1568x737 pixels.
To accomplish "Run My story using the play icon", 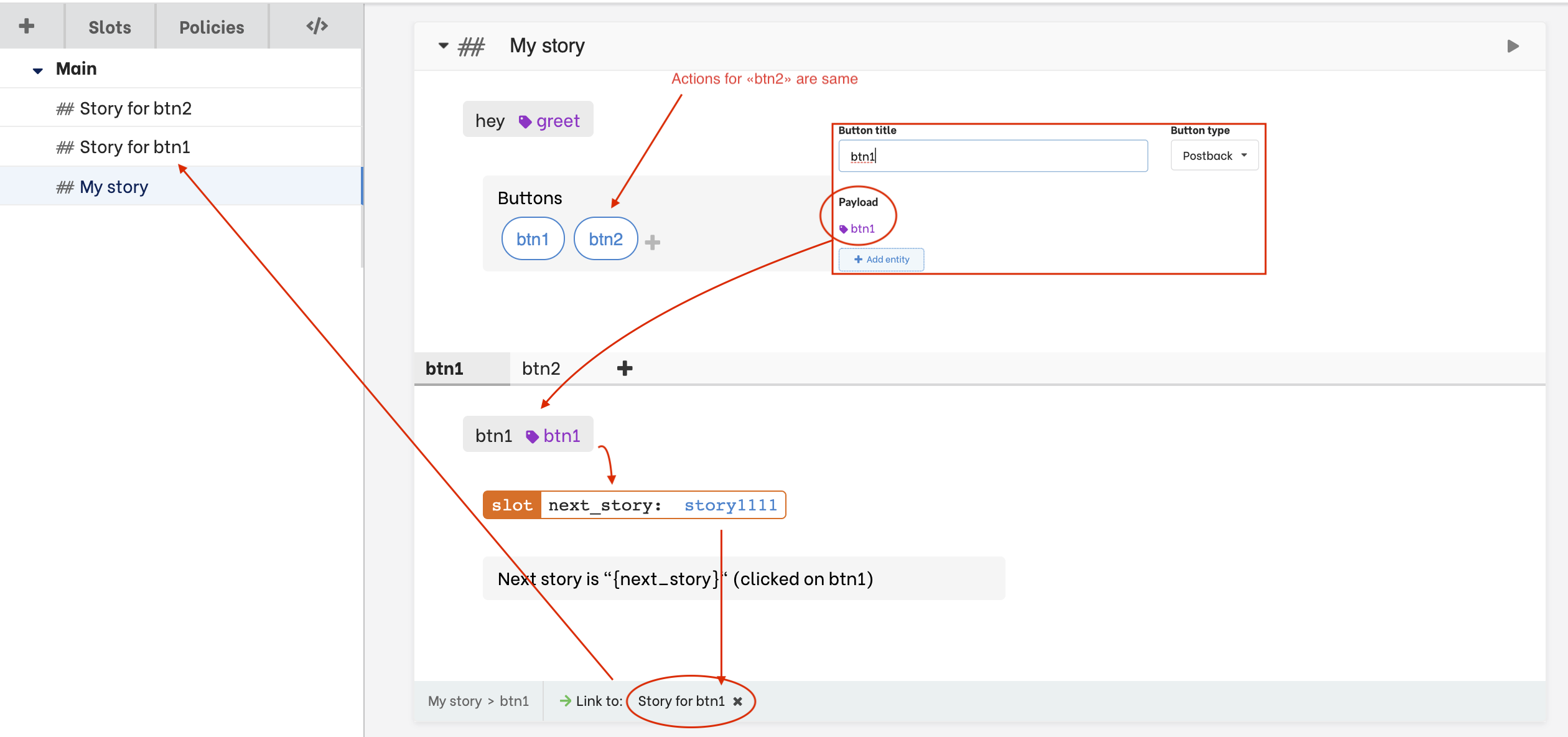I will 1512,45.
